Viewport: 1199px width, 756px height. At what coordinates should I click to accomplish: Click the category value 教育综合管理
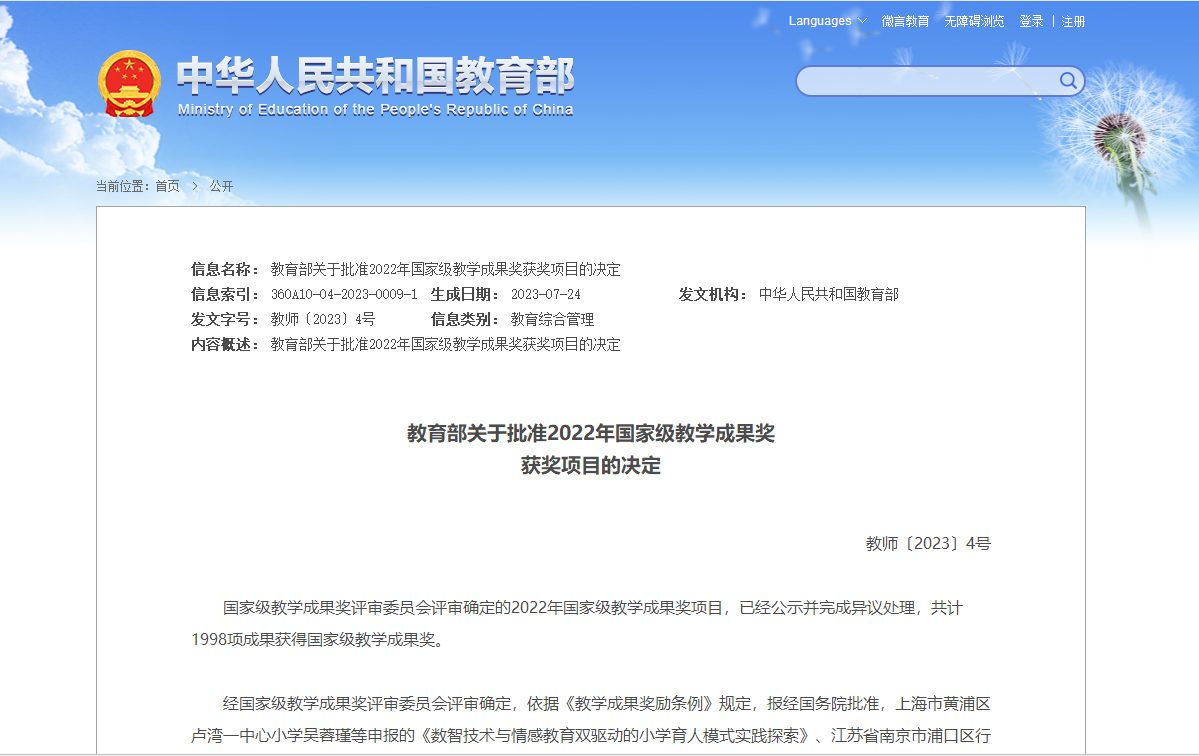[x=552, y=320]
